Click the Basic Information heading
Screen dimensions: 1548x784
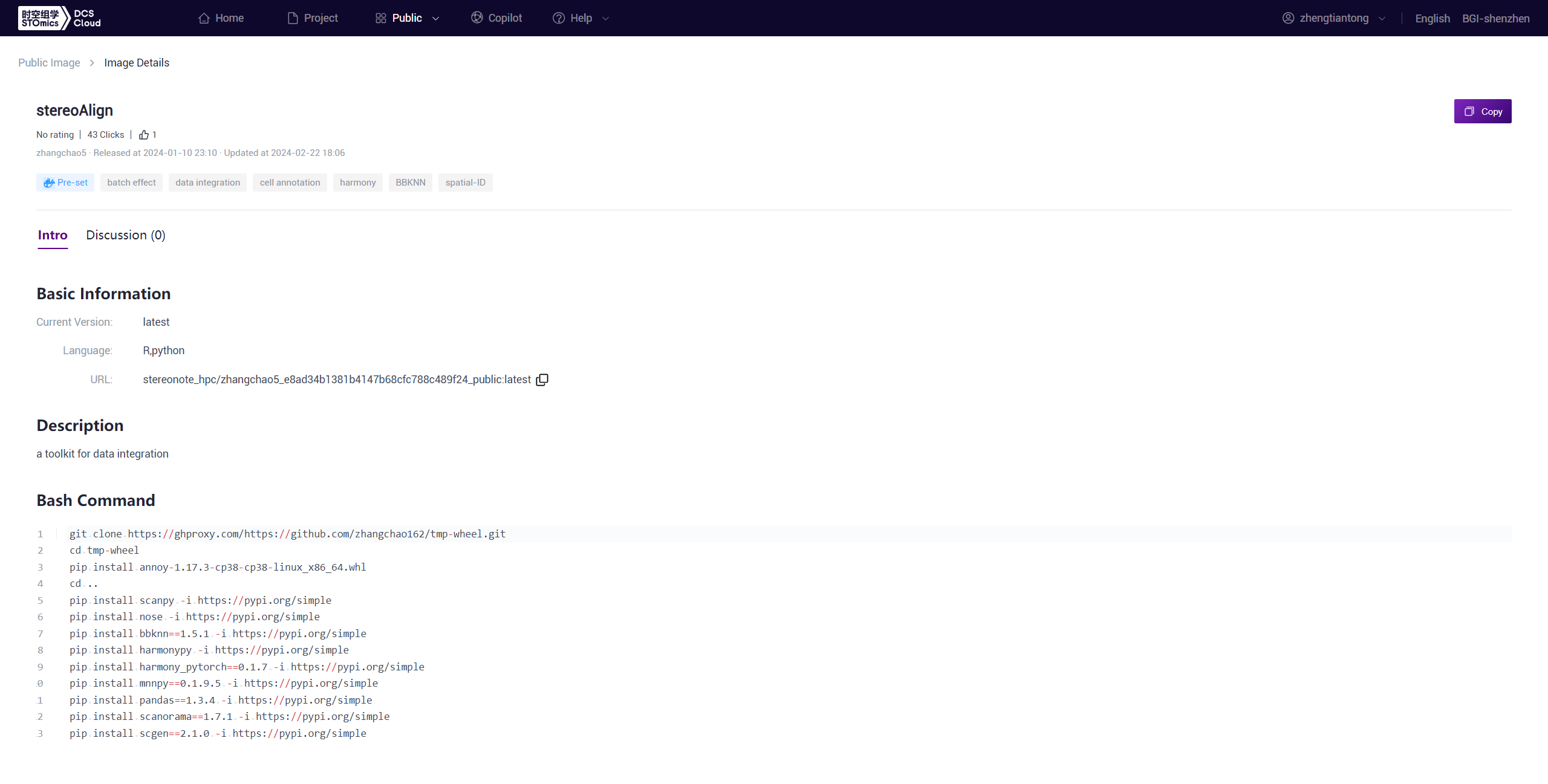pos(103,294)
